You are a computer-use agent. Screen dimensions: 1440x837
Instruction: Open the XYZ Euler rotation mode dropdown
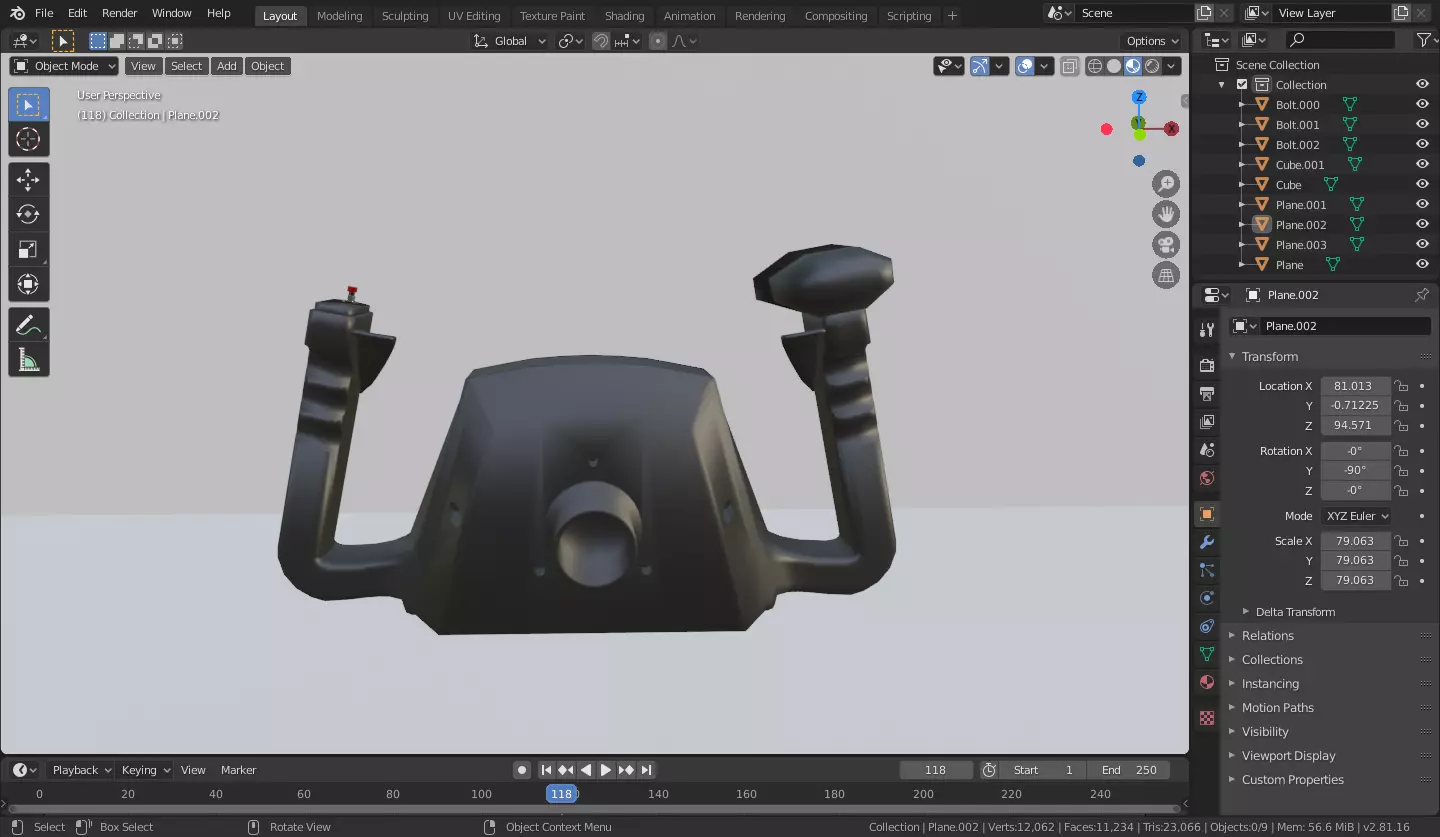point(1356,516)
